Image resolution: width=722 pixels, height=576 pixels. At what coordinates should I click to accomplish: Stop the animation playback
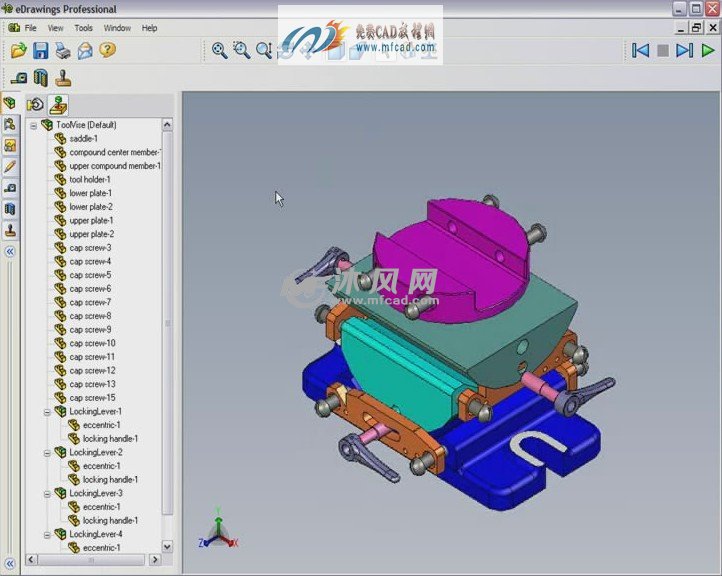pos(662,51)
